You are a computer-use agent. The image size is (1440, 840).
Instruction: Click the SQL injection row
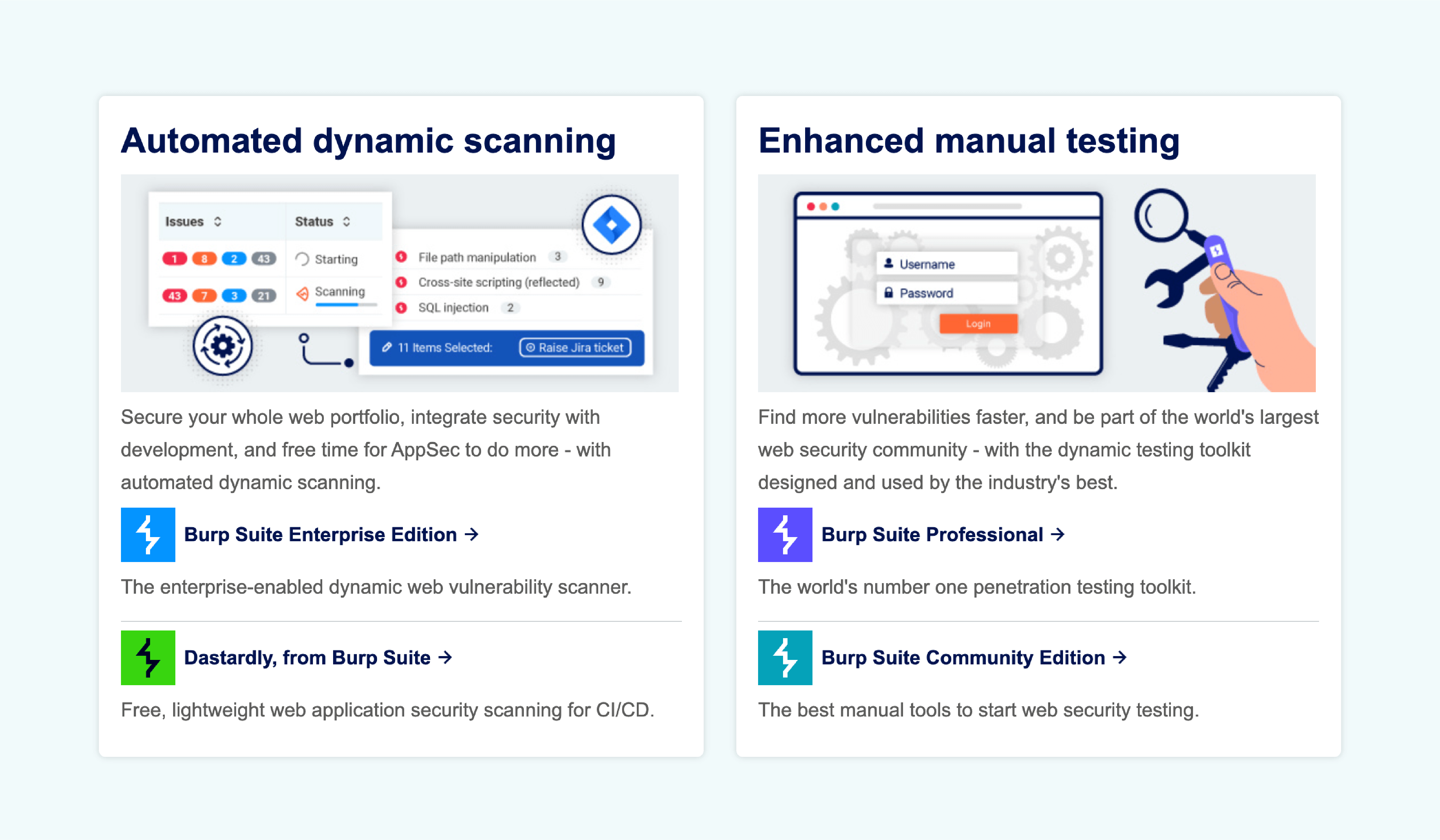point(518,307)
